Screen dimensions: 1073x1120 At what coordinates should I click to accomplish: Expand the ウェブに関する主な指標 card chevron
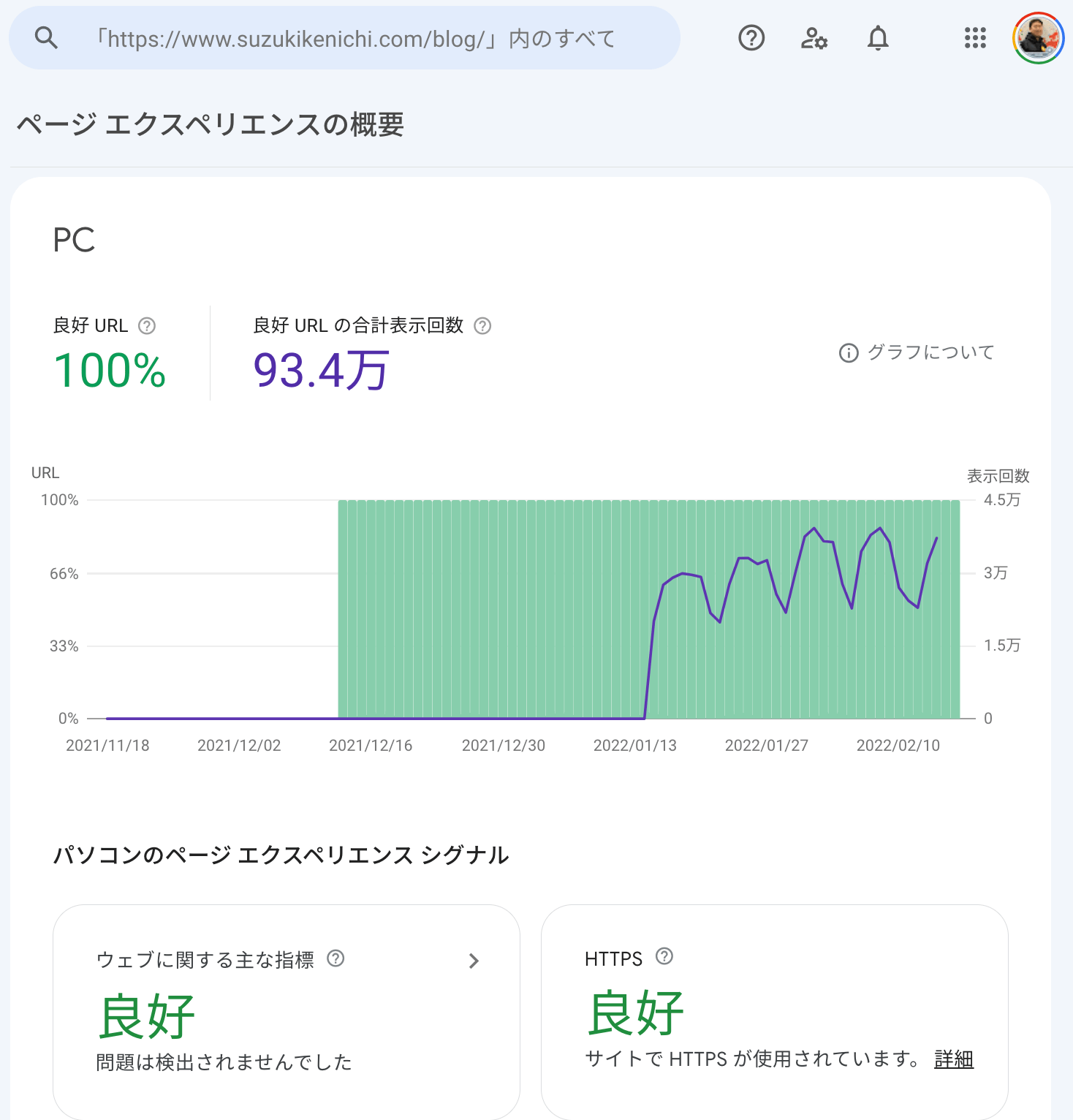click(474, 961)
